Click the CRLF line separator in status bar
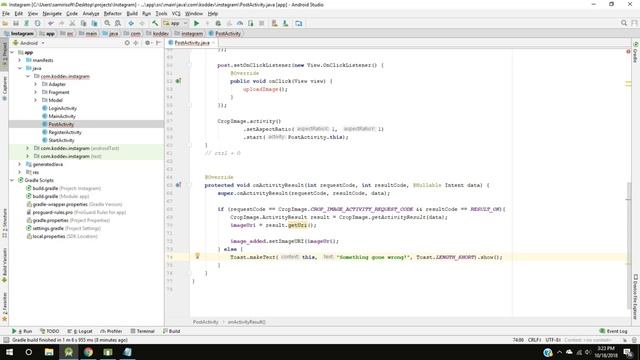Viewport: 640px width, 360px height. coord(534,340)
